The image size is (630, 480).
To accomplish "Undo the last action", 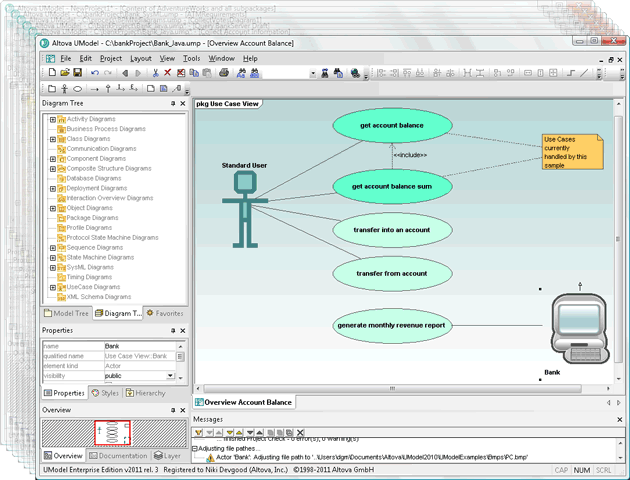I will click(x=95, y=73).
